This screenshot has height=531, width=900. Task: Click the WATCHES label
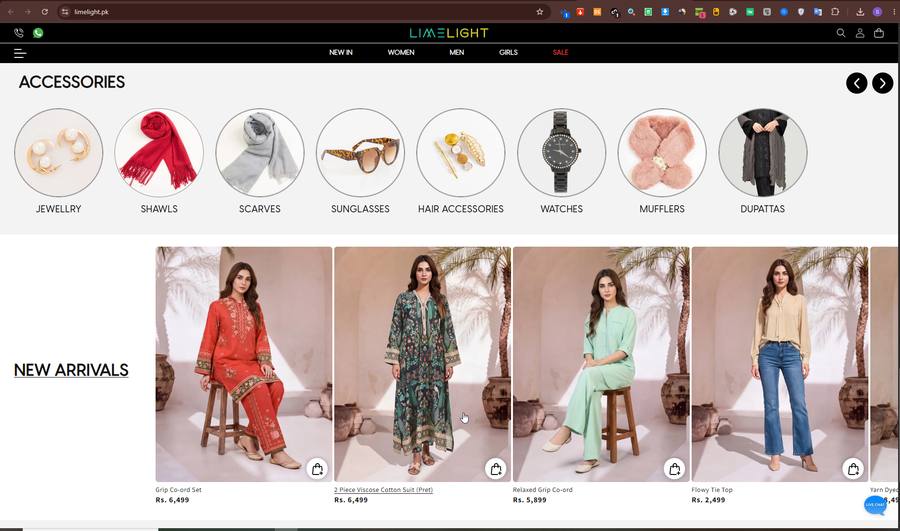[561, 209]
